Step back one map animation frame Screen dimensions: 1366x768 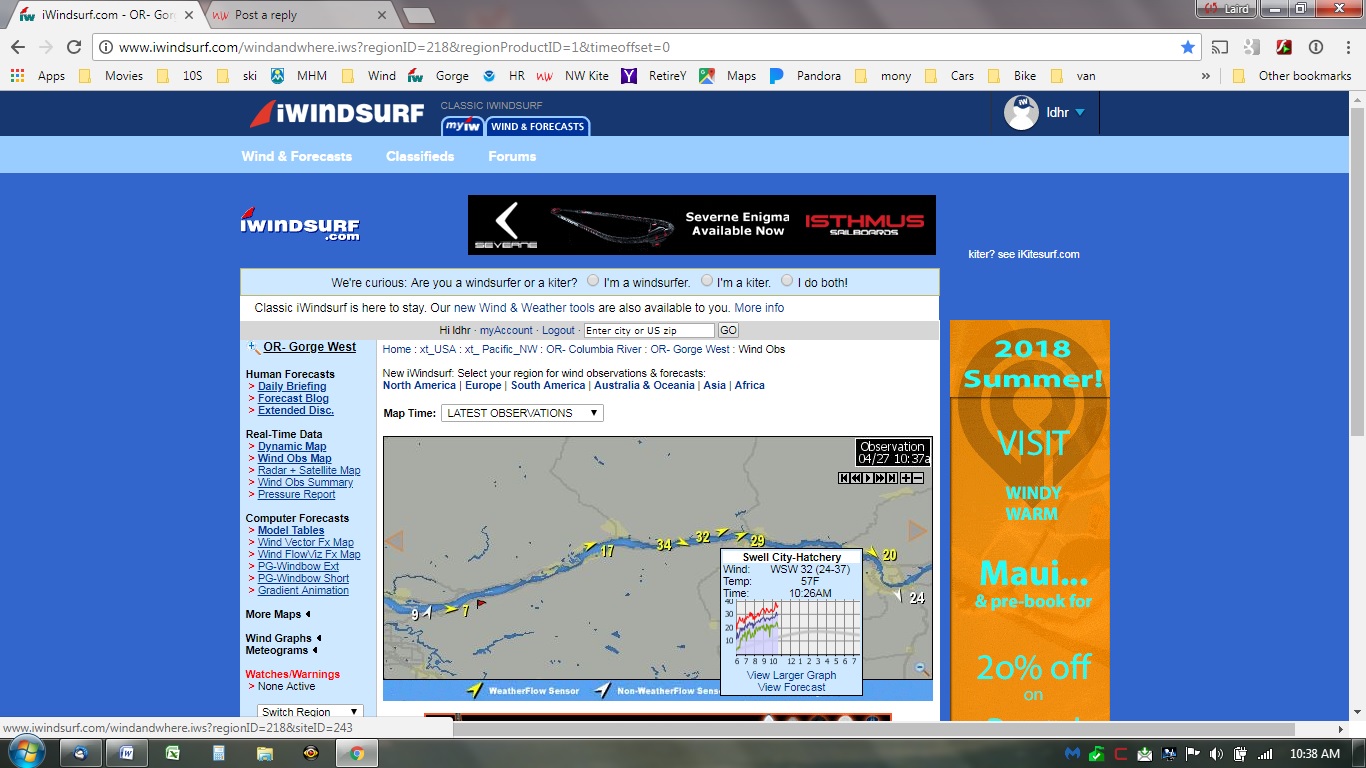[856, 478]
